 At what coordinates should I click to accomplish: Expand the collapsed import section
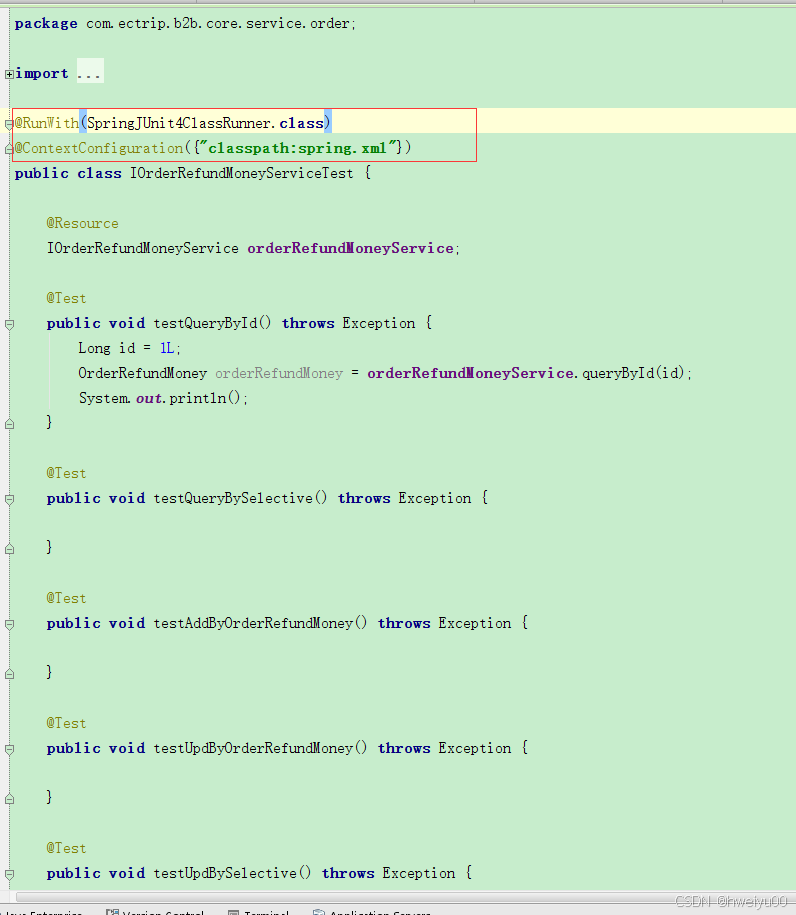[x=9, y=74]
